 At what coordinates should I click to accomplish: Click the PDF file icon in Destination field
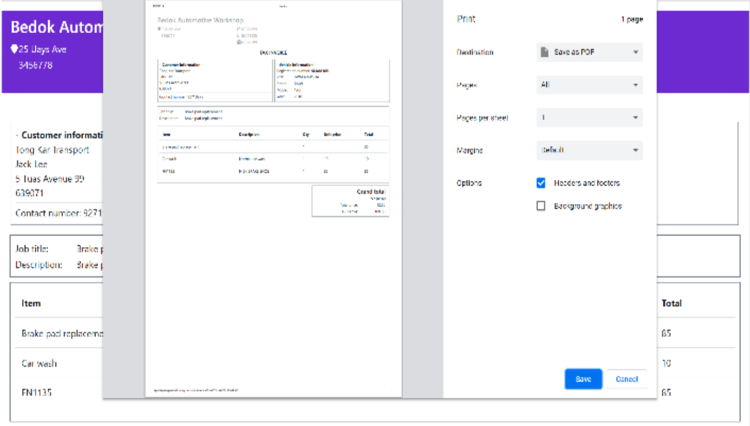coord(543,51)
